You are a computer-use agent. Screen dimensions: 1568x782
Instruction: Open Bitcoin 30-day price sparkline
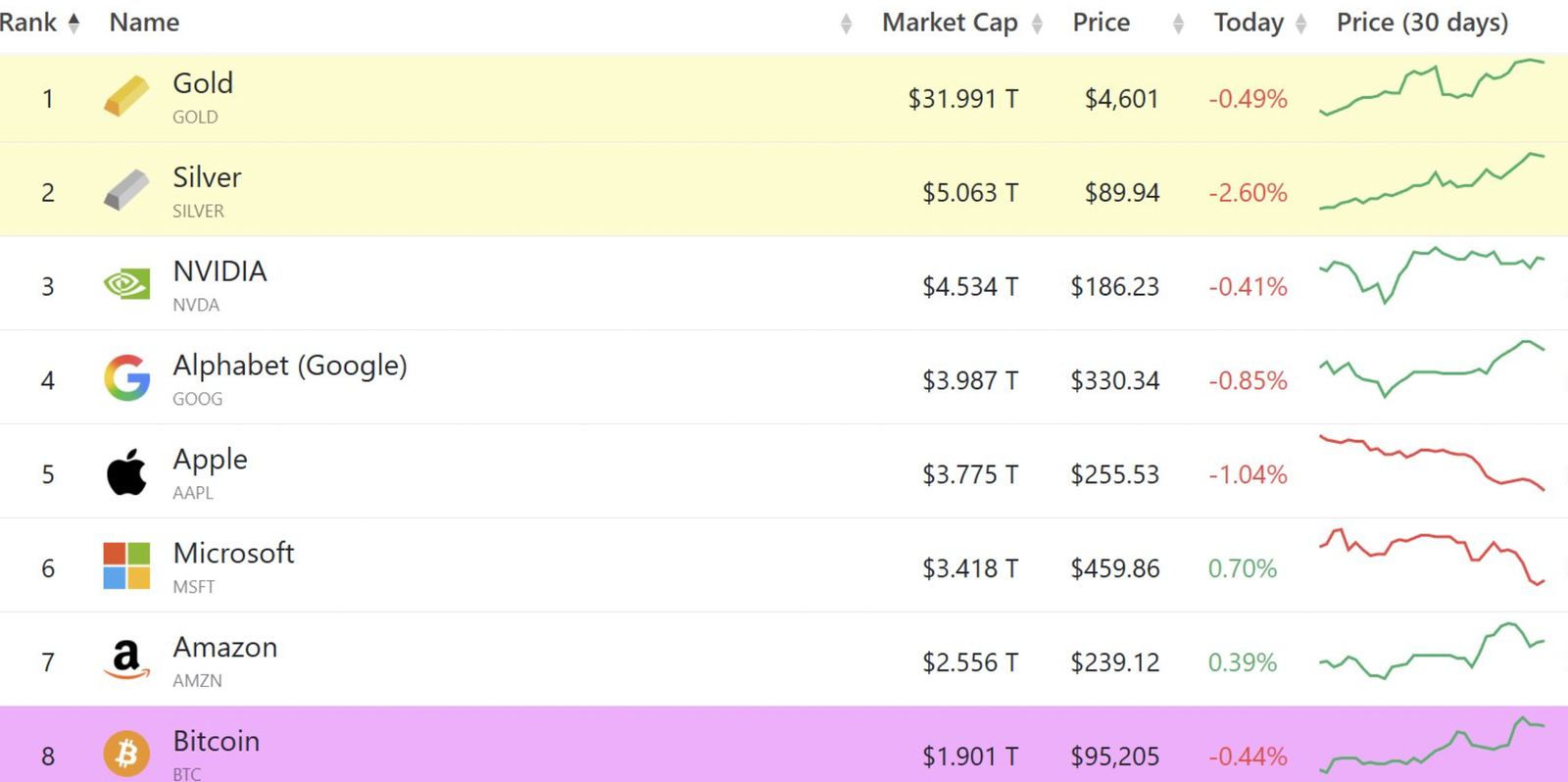pos(1432,747)
